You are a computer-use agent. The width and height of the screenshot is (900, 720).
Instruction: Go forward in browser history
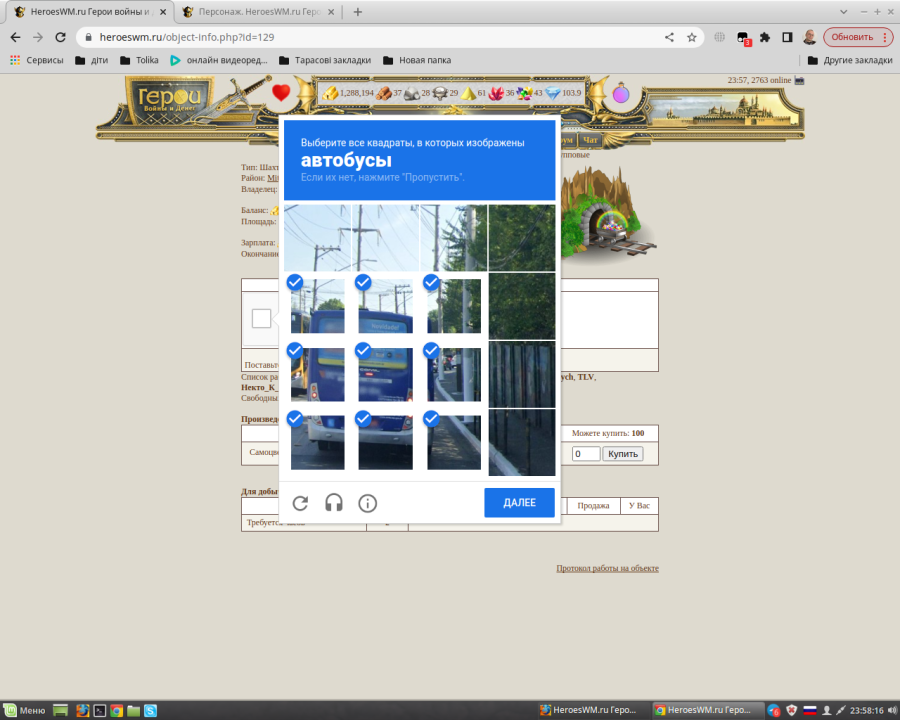click(x=38, y=37)
